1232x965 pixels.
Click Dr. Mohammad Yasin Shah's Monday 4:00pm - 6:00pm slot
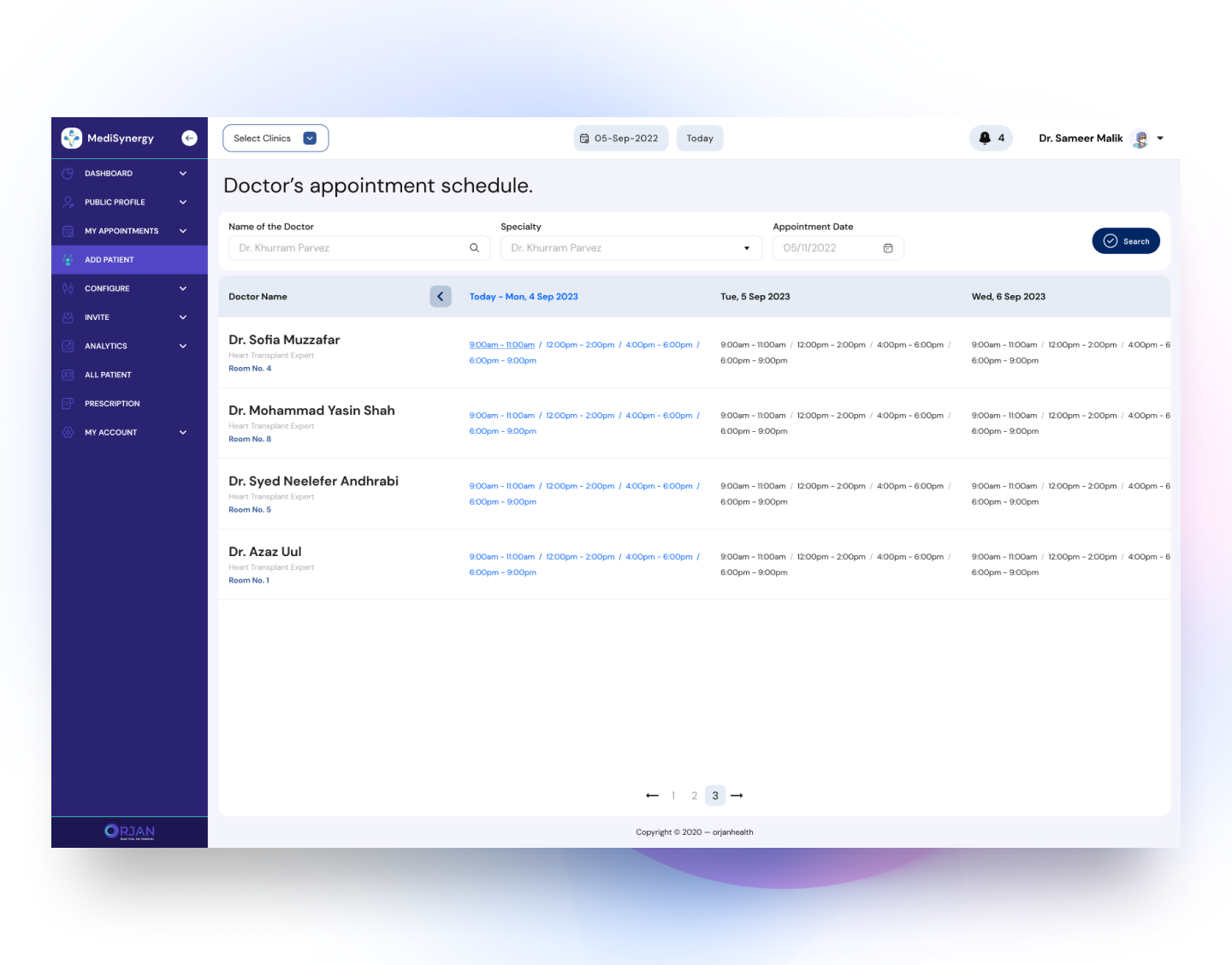point(659,416)
